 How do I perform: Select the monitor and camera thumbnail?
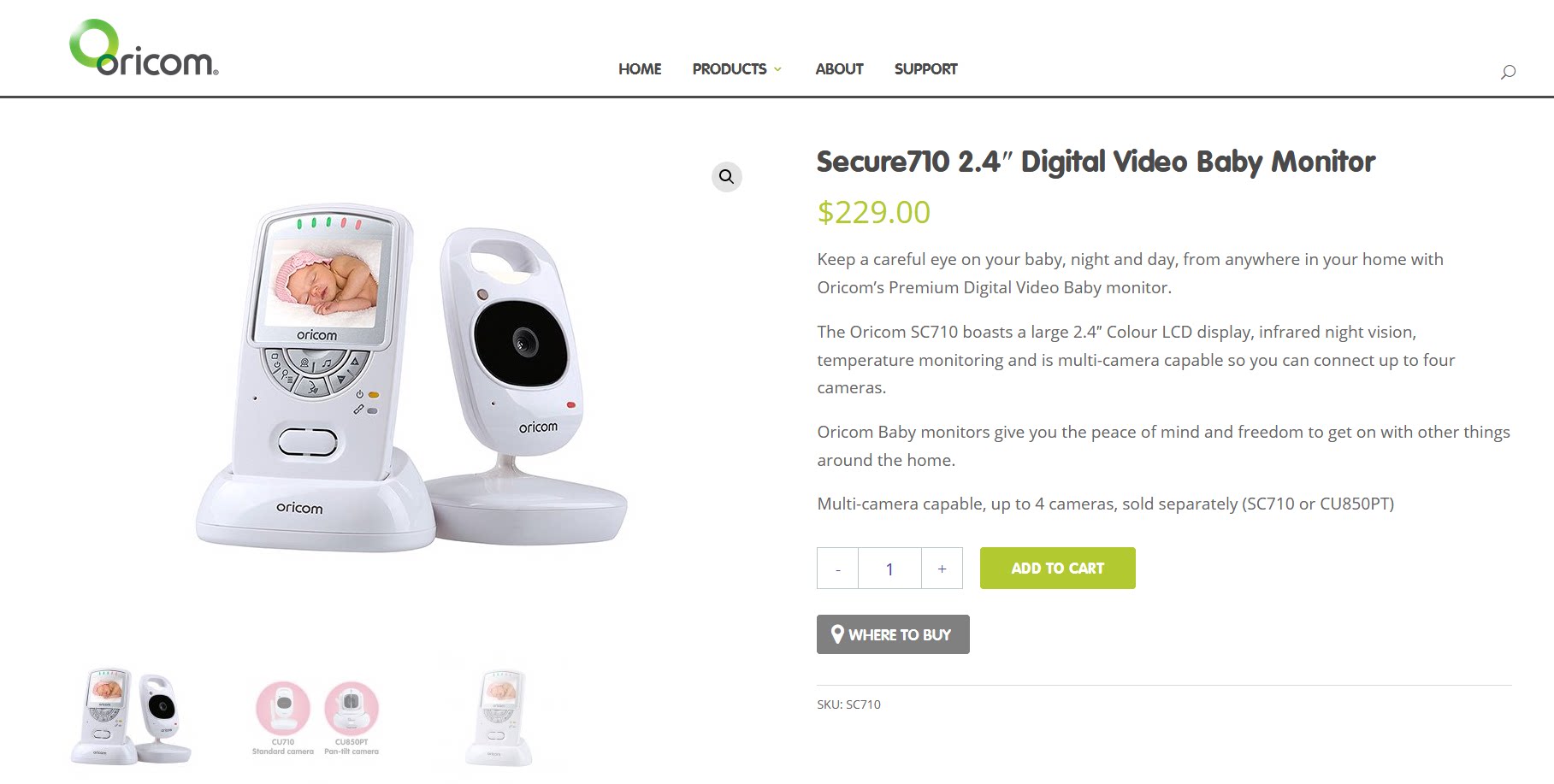131,717
